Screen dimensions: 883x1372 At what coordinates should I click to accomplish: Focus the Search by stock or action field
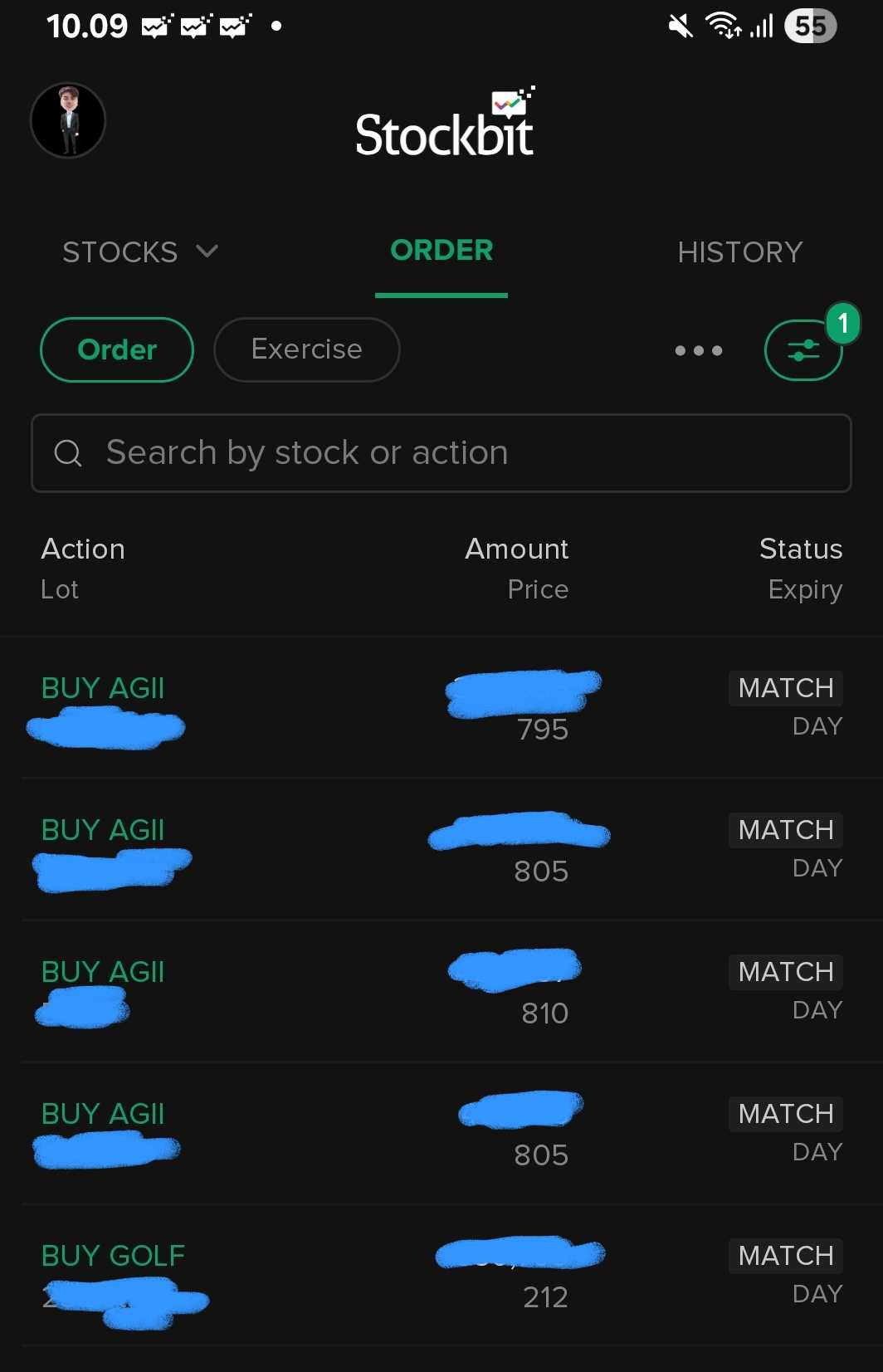click(x=441, y=453)
